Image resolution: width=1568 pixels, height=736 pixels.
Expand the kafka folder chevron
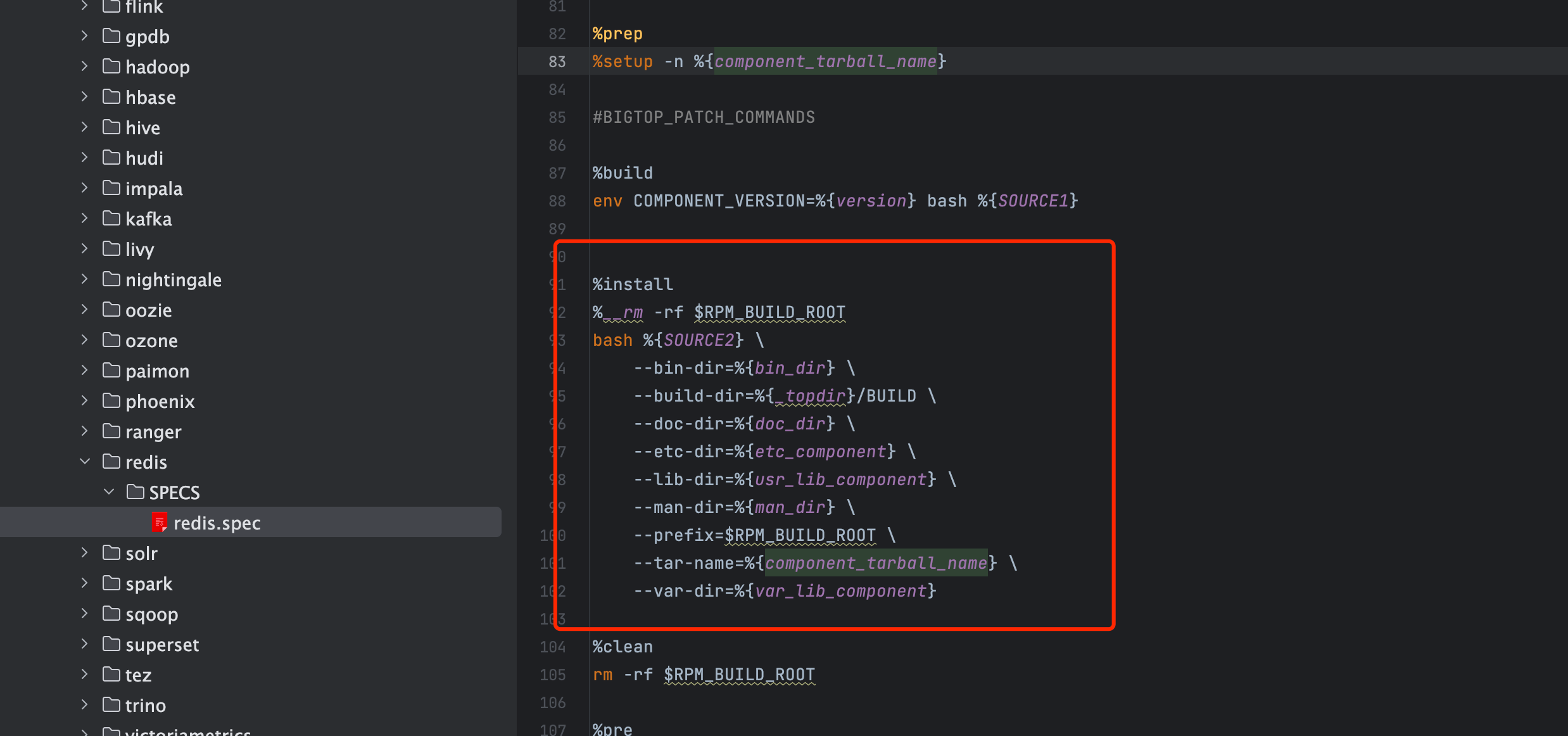(x=85, y=219)
